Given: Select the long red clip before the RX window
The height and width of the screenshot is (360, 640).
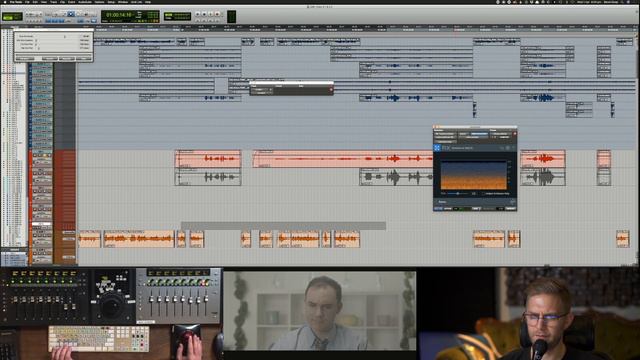Looking at the screenshot, I should [342, 159].
